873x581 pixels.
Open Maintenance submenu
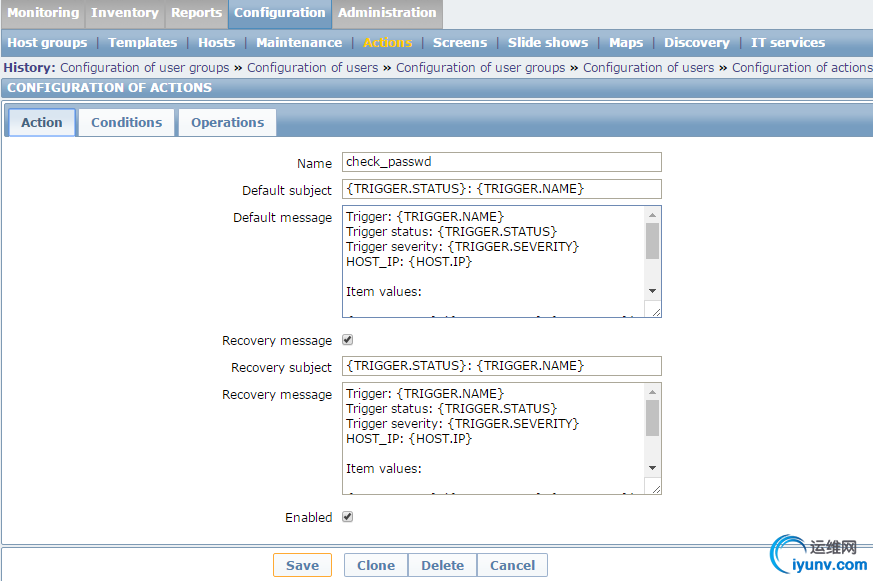coord(299,43)
